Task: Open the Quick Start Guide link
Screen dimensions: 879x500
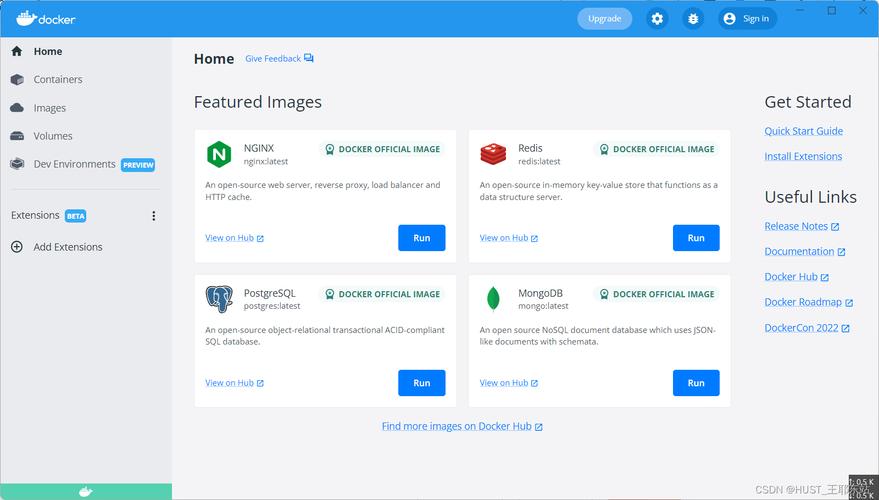Action: pos(803,131)
